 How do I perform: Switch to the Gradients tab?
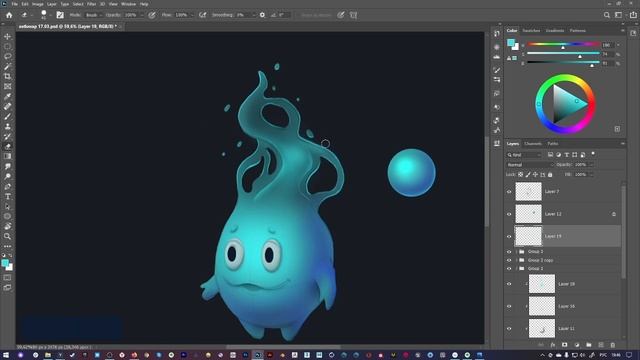pyautogui.click(x=555, y=31)
